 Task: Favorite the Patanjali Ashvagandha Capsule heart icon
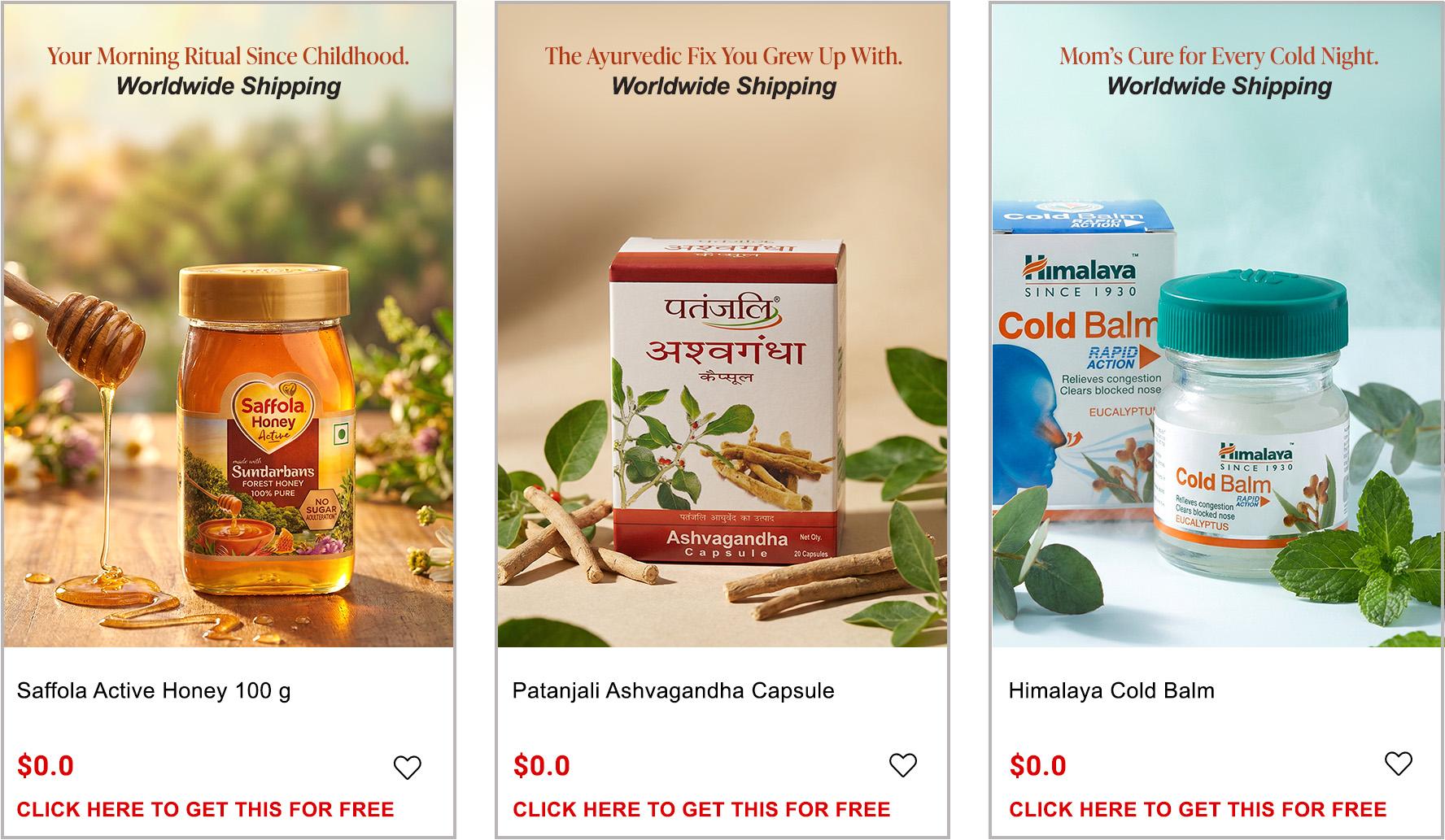click(903, 764)
